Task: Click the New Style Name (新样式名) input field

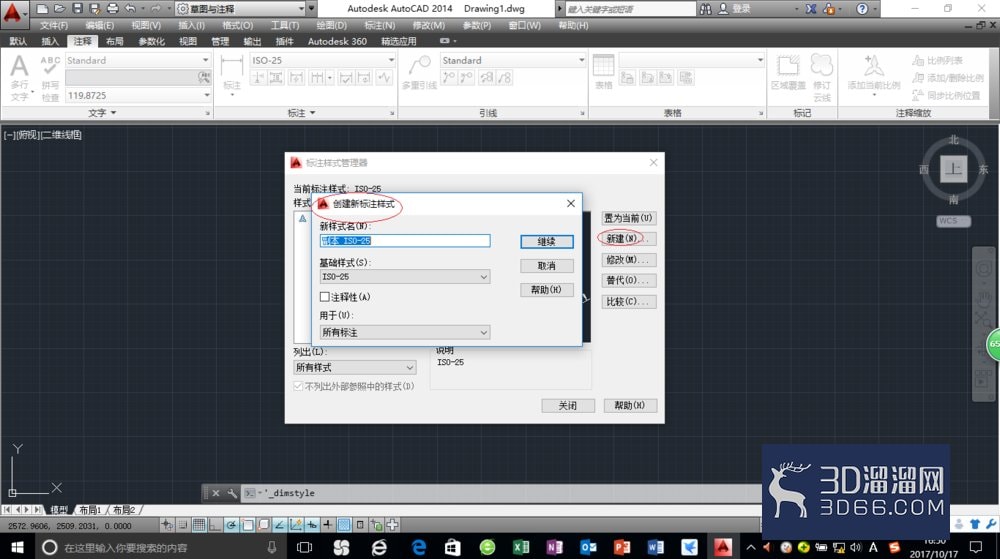Action: coord(405,240)
